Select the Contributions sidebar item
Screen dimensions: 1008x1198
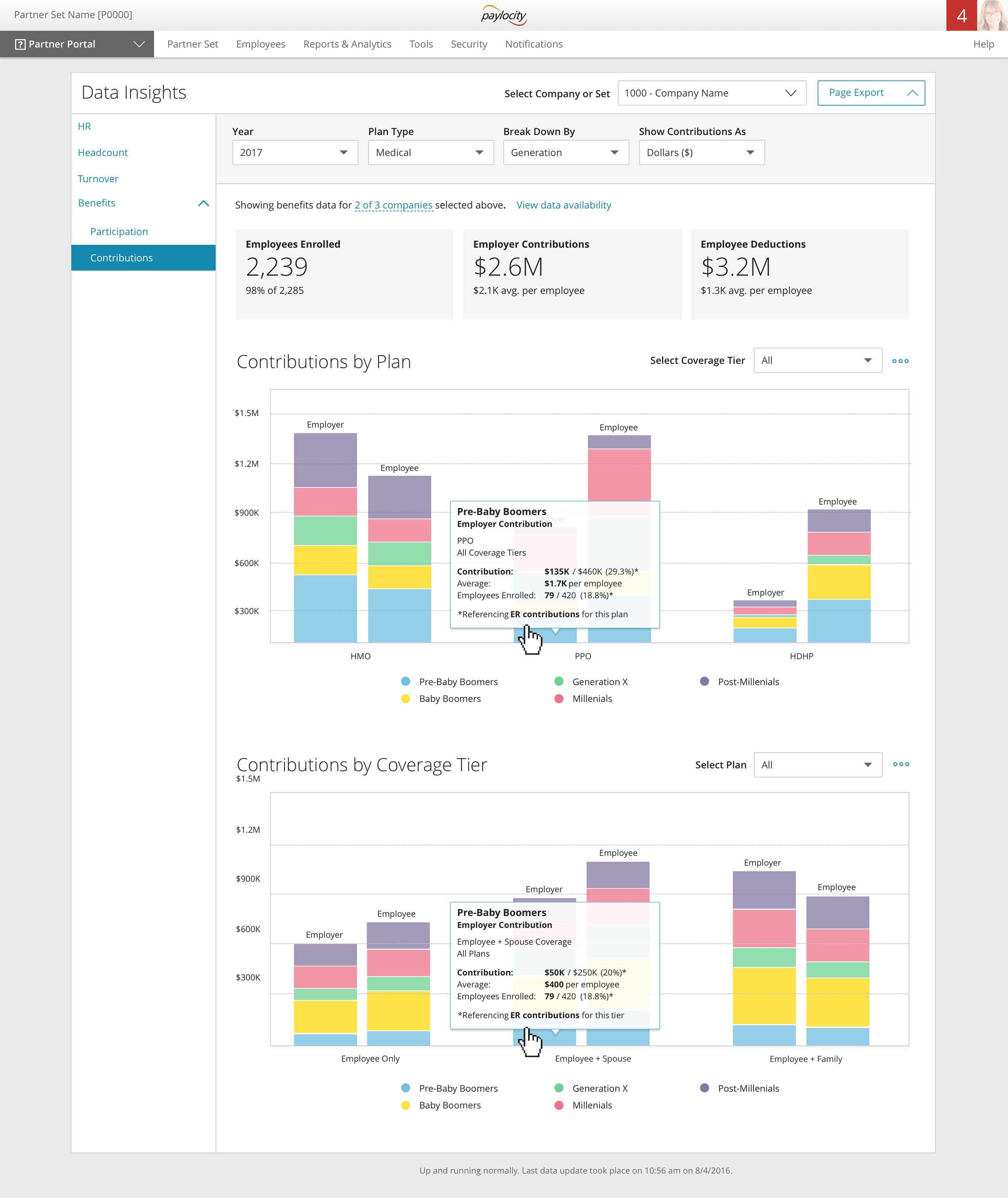click(144, 258)
